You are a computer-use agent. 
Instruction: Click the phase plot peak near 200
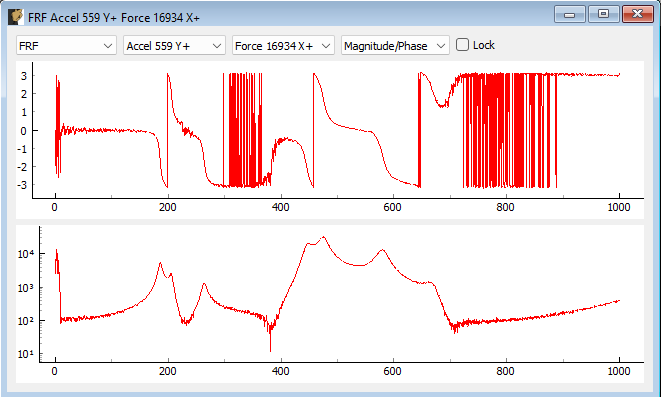tap(168, 74)
